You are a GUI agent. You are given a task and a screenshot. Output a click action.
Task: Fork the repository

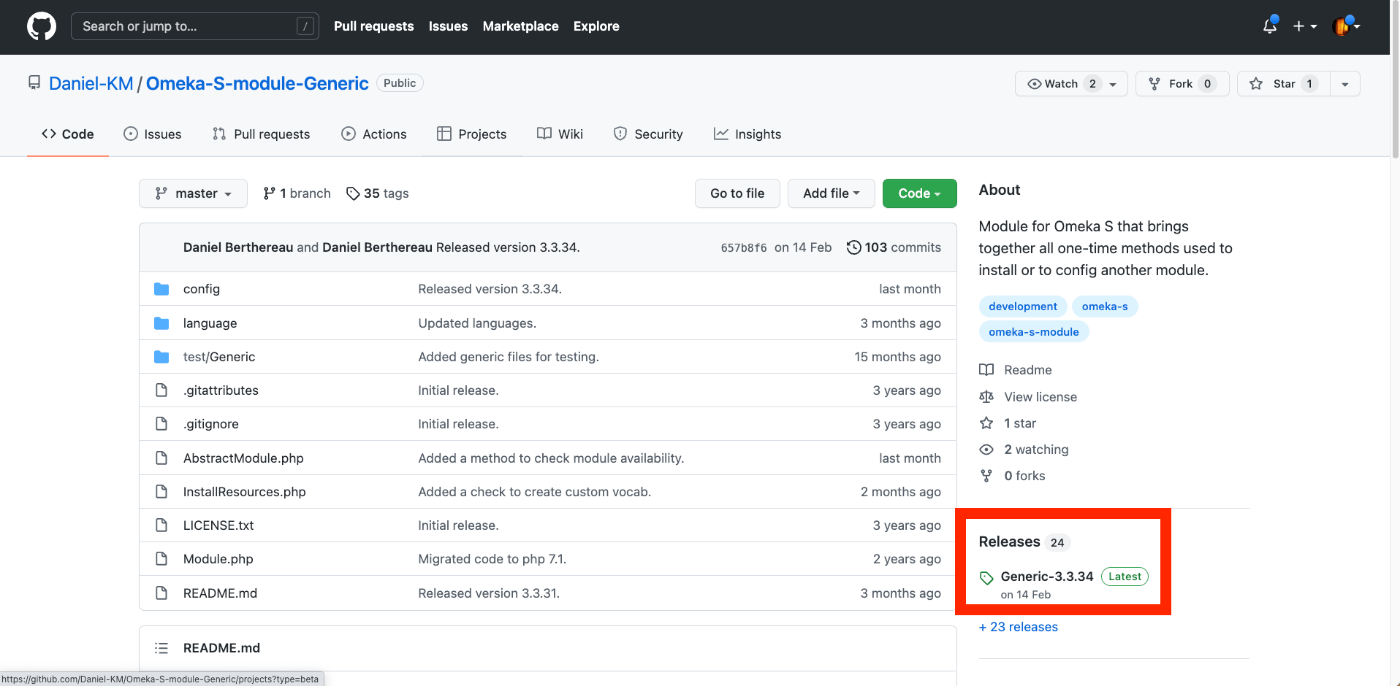[x=1182, y=84]
